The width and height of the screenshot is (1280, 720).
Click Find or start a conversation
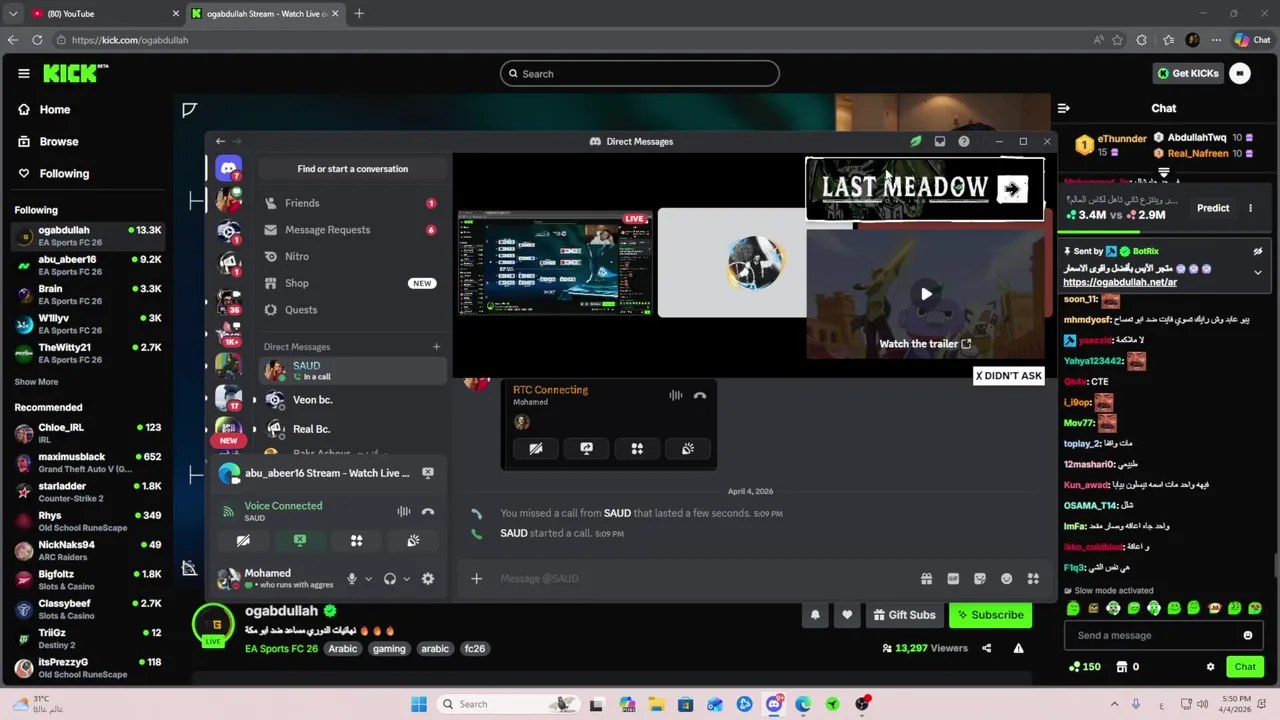point(352,169)
